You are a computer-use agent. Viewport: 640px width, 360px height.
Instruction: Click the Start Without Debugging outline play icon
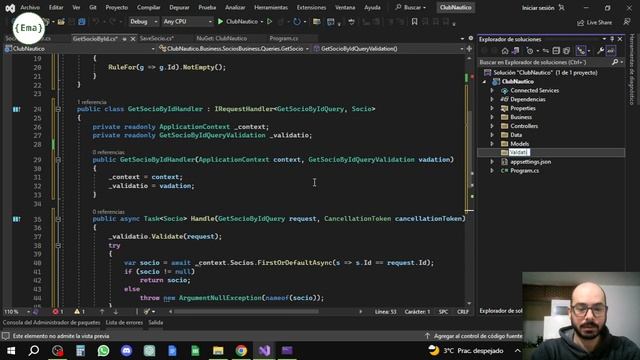click(x=269, y=22)
